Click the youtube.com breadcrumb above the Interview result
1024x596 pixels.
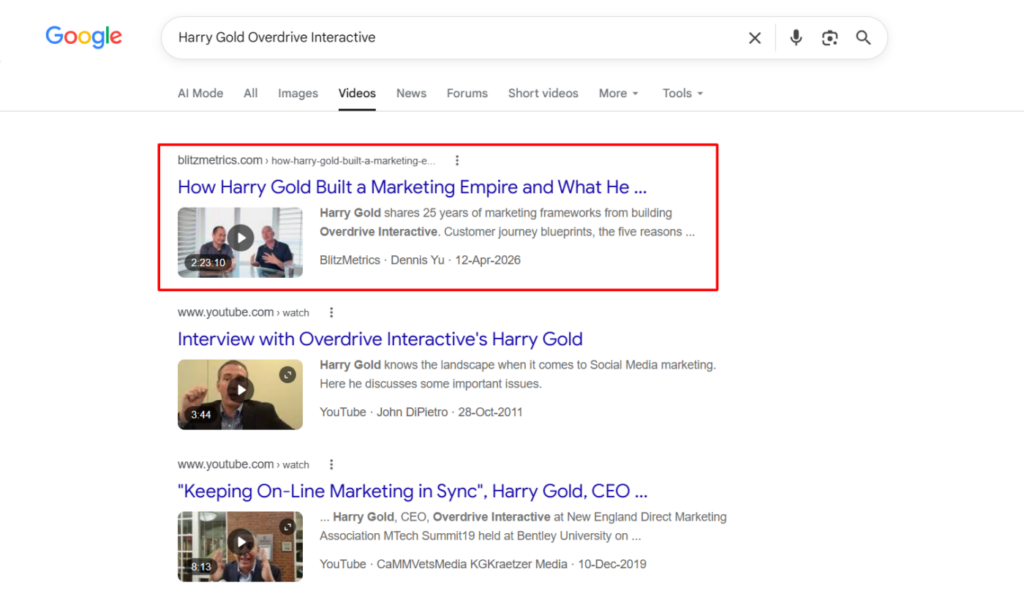pos(243,313)
